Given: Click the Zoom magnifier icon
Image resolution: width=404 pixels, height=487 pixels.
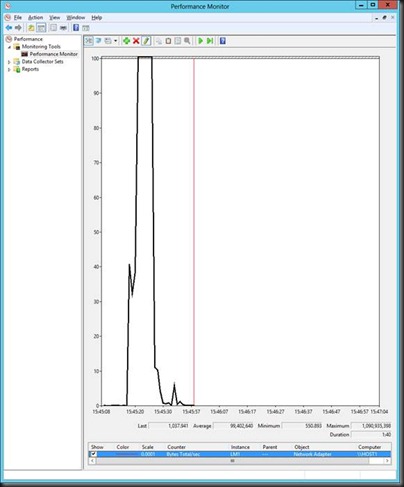Looking at the screenshot, I should tap(187, 41).
